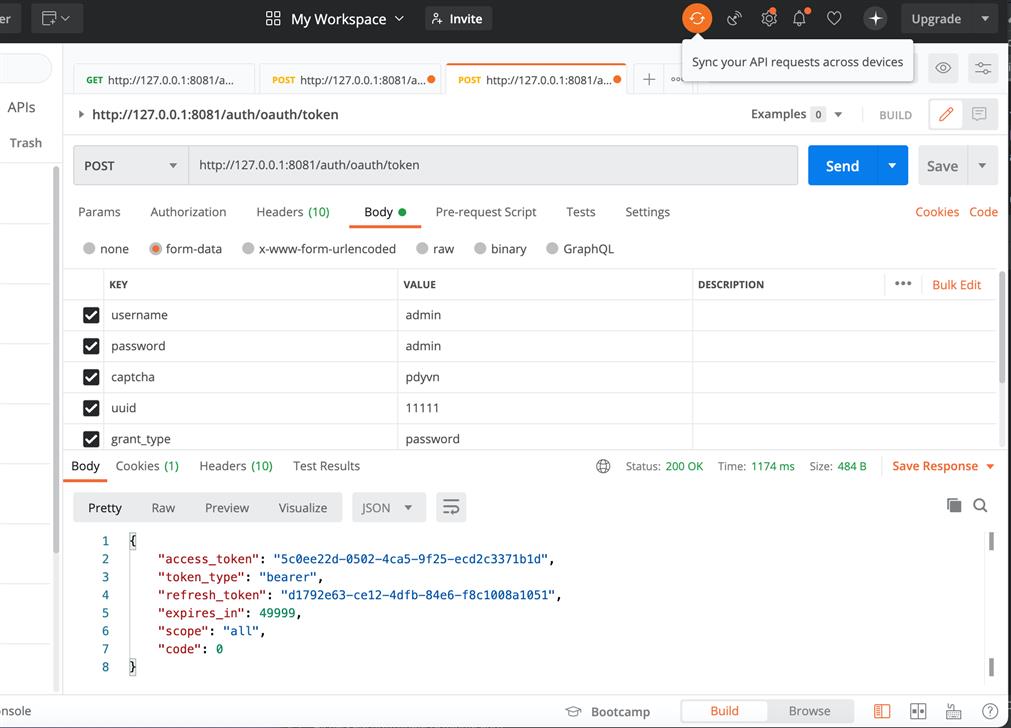Screen dimensions: 1011x728
Task: Send the POST request
Action: (842, 166)
